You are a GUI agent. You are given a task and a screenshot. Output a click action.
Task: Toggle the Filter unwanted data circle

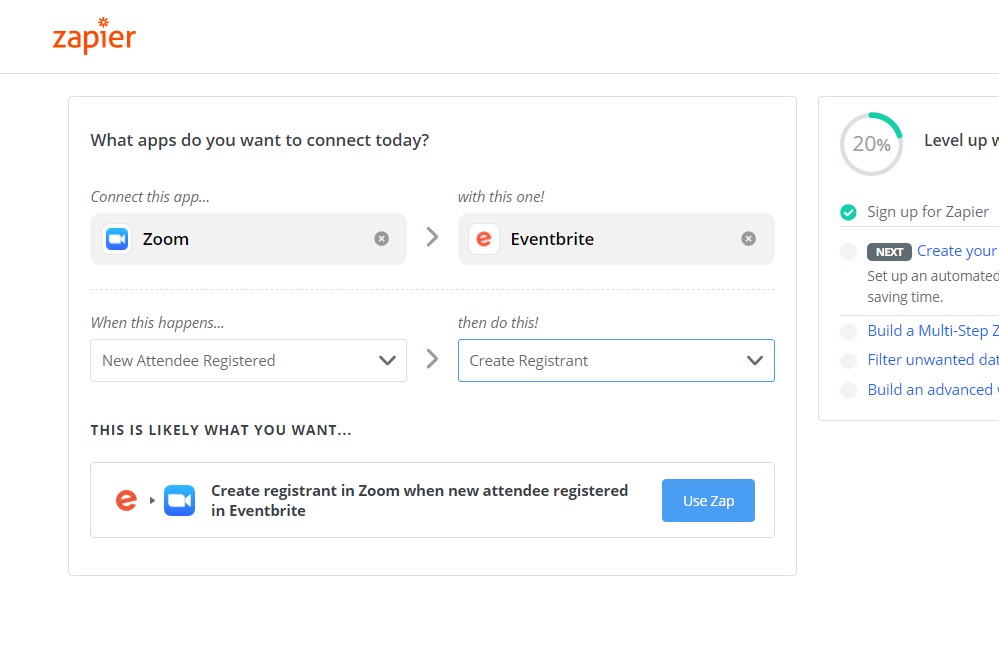click(x=848, y=361)
